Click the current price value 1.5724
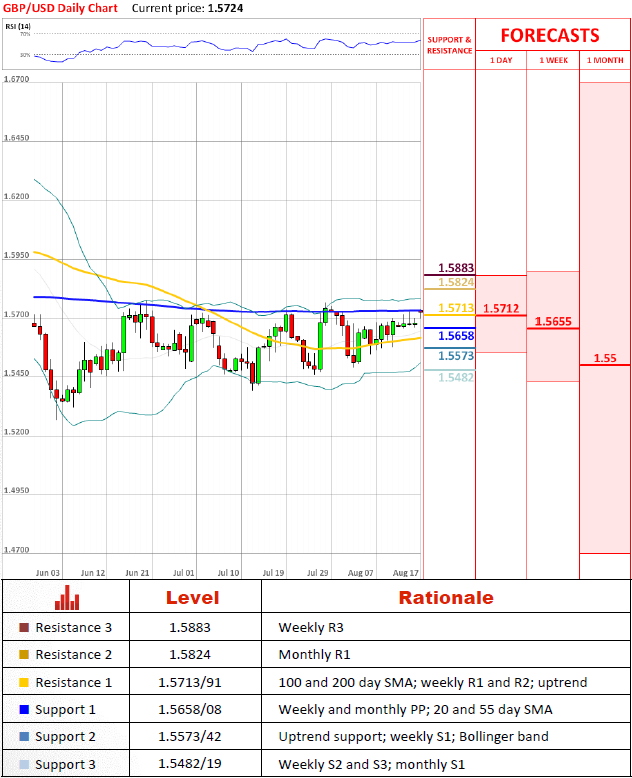632x778 pixels. (x=226, y=8)
